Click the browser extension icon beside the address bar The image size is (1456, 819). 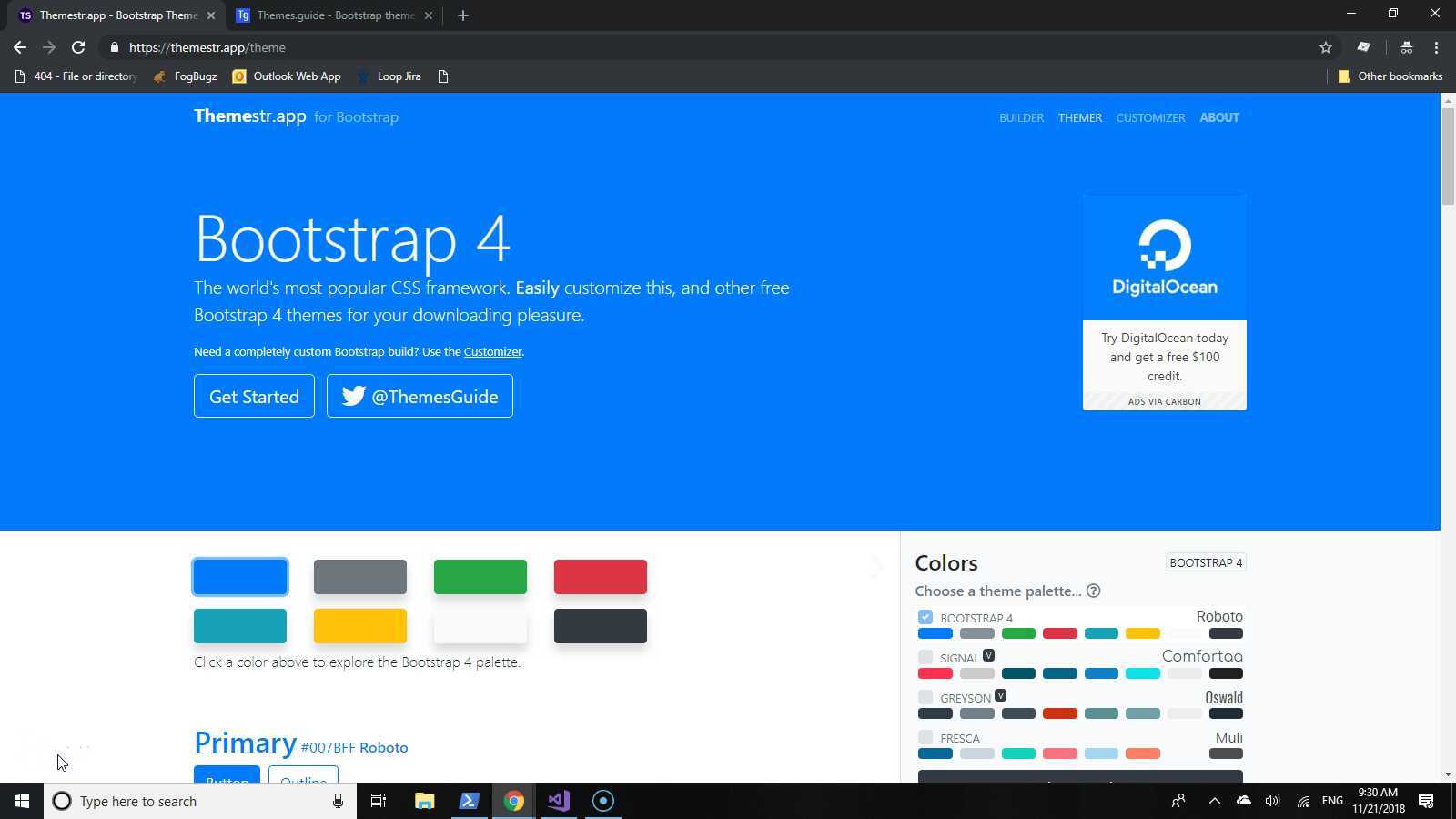pyautogui.click(x=1364, y=47)
